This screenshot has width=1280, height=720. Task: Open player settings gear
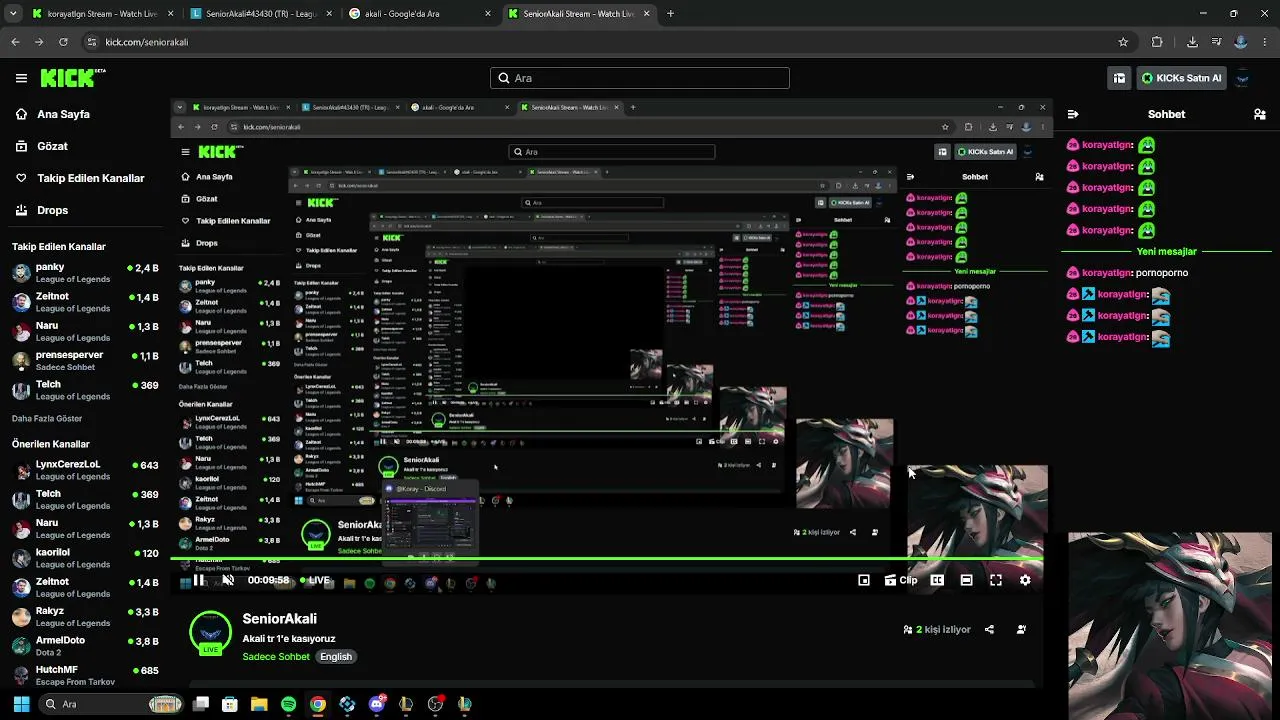coord(1025,580)
